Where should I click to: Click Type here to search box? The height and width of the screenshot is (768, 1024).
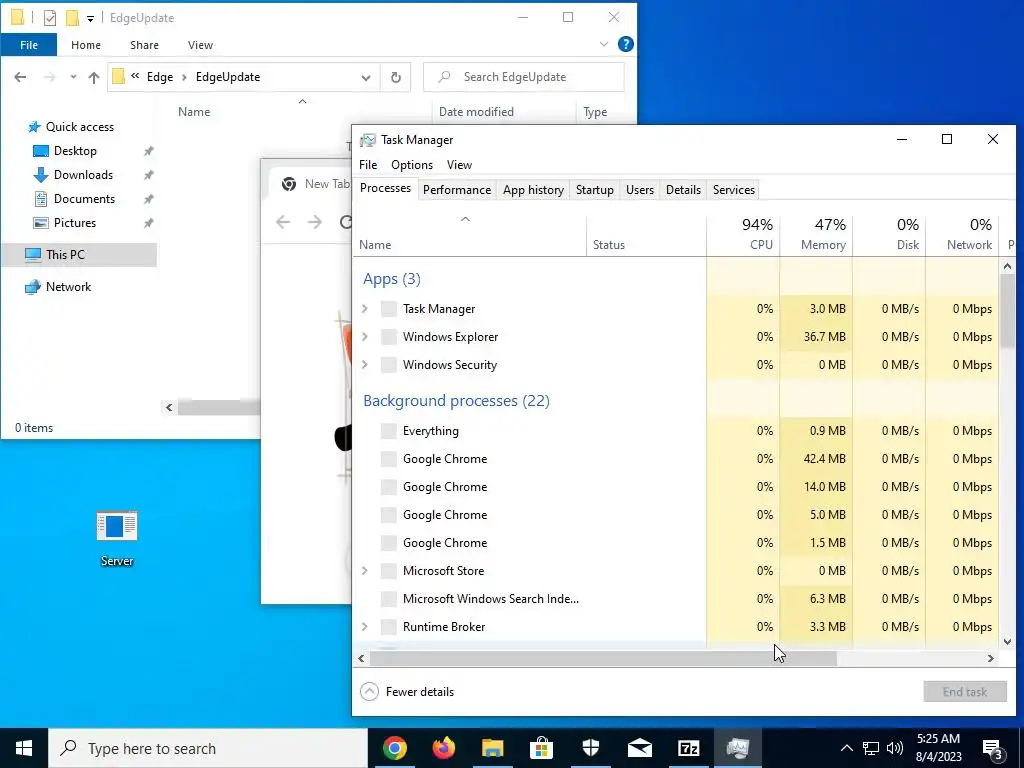click(208, 748)
